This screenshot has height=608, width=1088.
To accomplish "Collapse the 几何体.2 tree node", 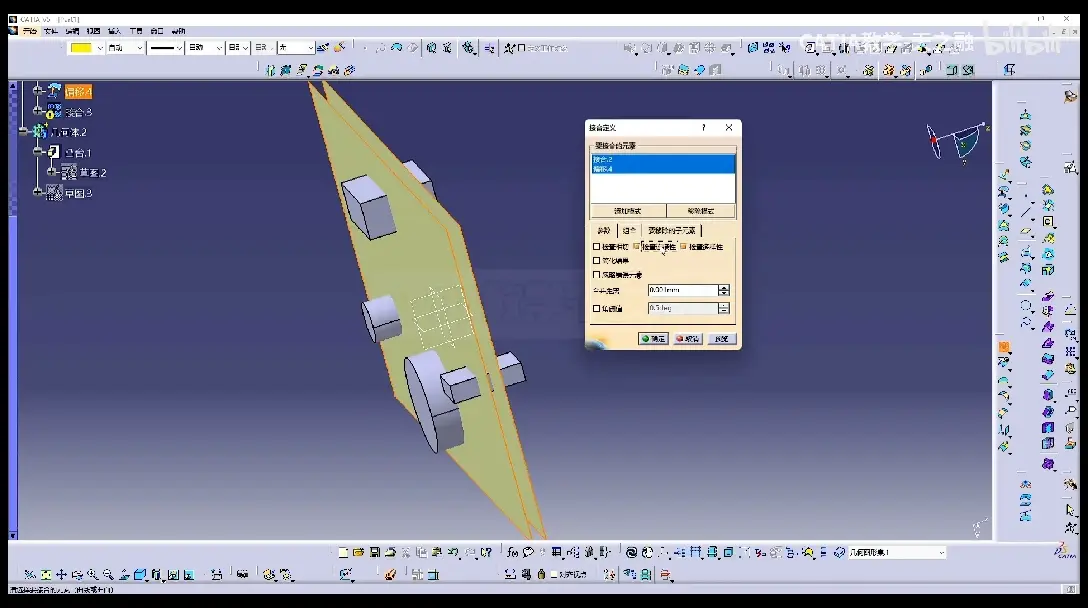I will [24, 131].
